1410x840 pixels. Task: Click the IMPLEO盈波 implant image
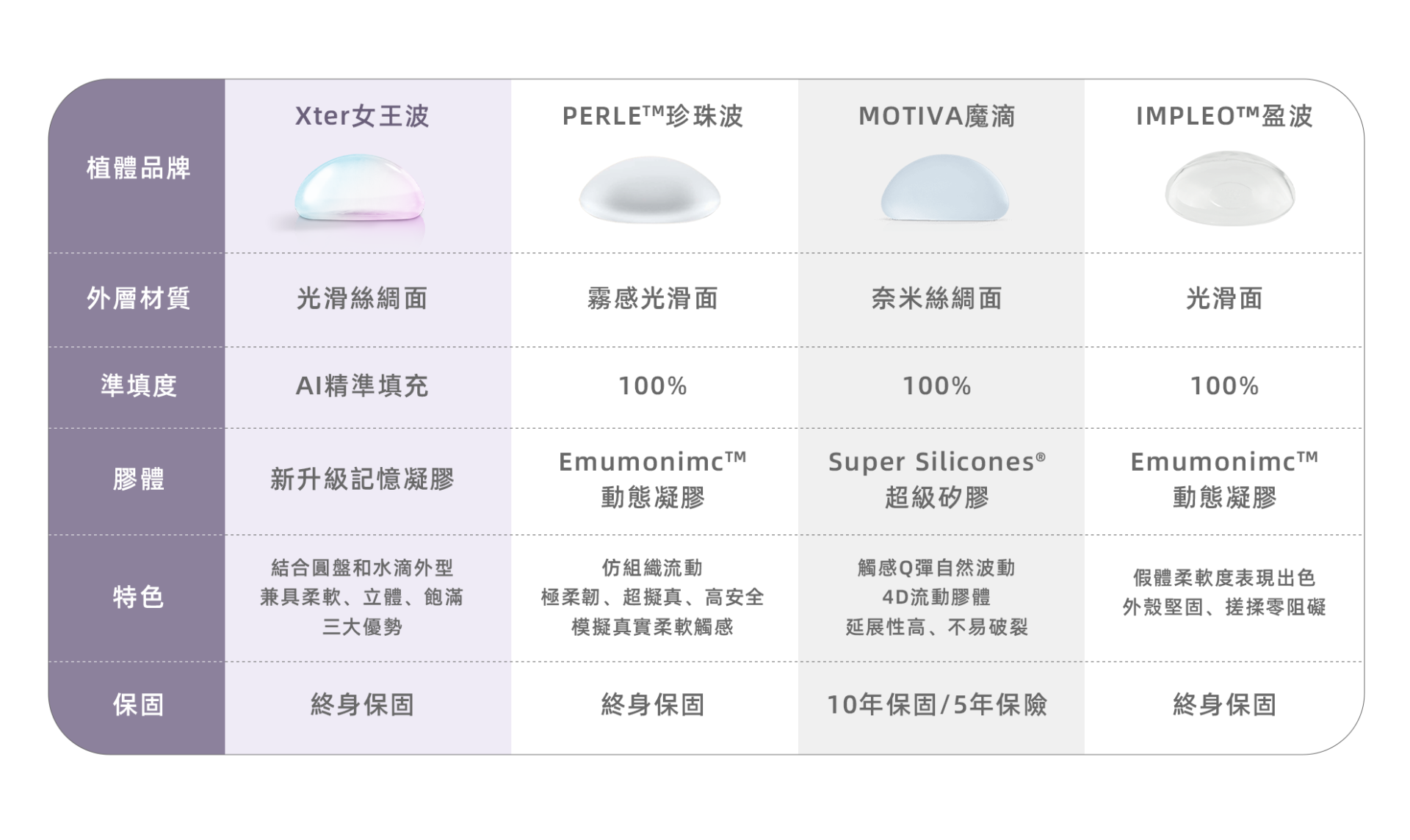coord(1229,189)
